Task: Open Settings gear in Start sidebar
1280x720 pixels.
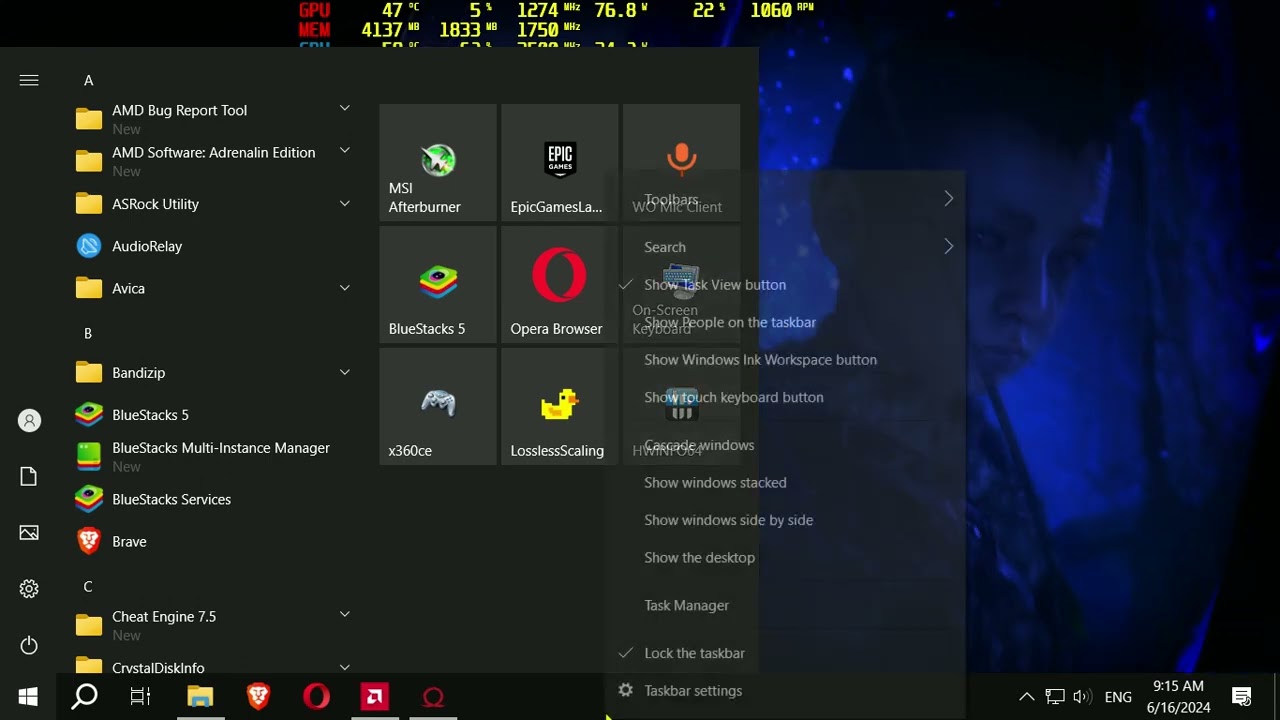Action: click(x=29, y=589)
